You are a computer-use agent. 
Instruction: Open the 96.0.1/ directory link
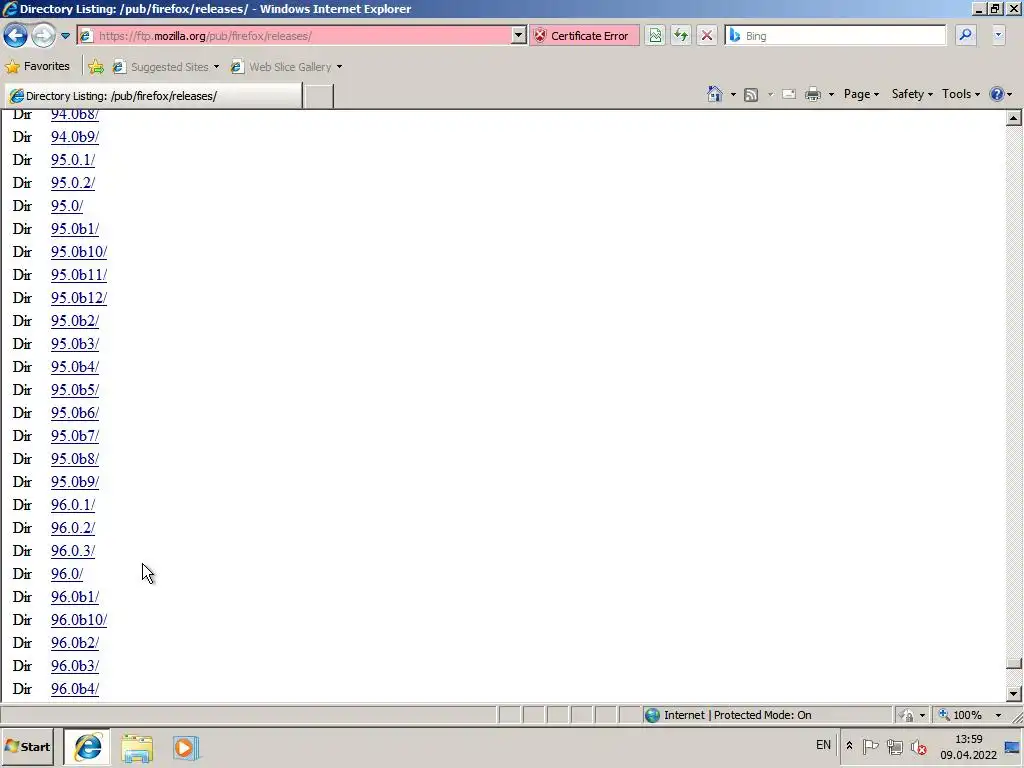(73, 505)
